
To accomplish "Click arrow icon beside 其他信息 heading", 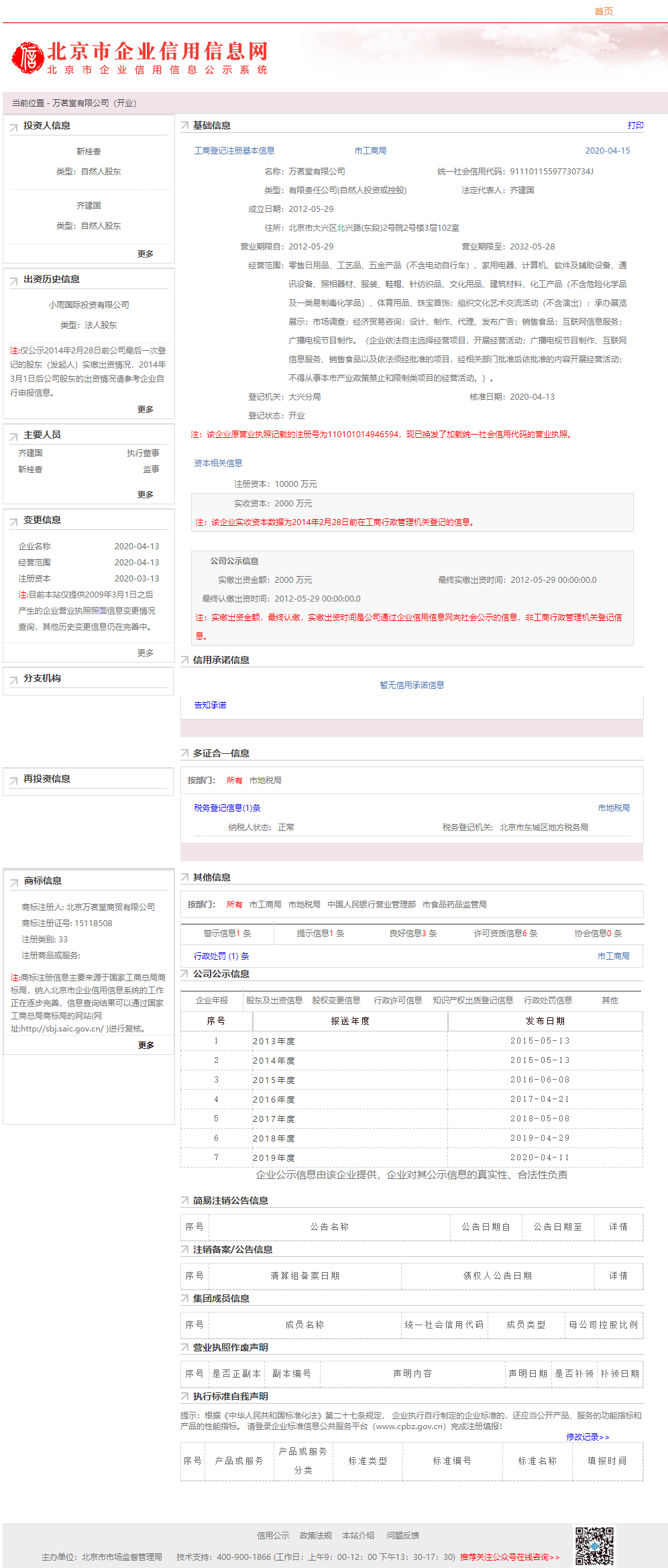I will click(184, 878).
